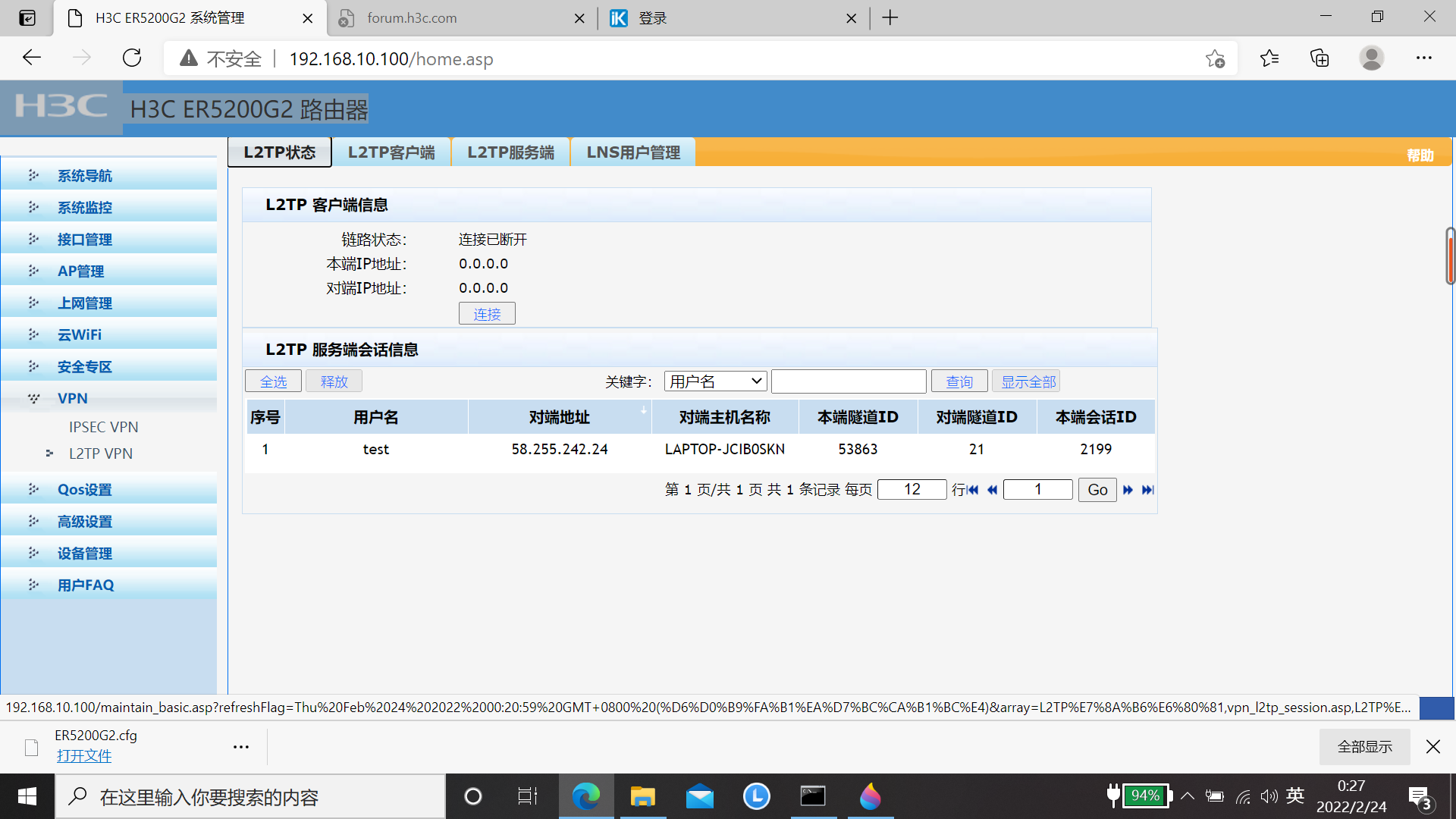Click 打开文件 link for downloaded file
Image resolution: width=1456 pixels, height=819 pixels.
pyautogui.click(x=83, y=756)
